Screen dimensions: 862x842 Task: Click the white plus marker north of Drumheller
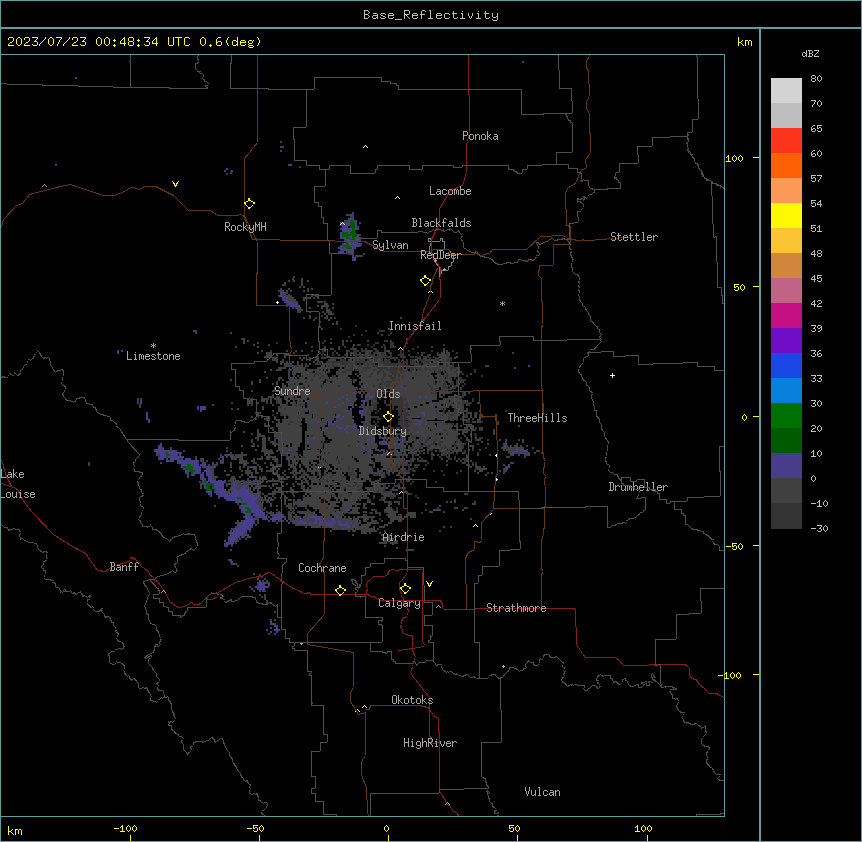[612, 375]
